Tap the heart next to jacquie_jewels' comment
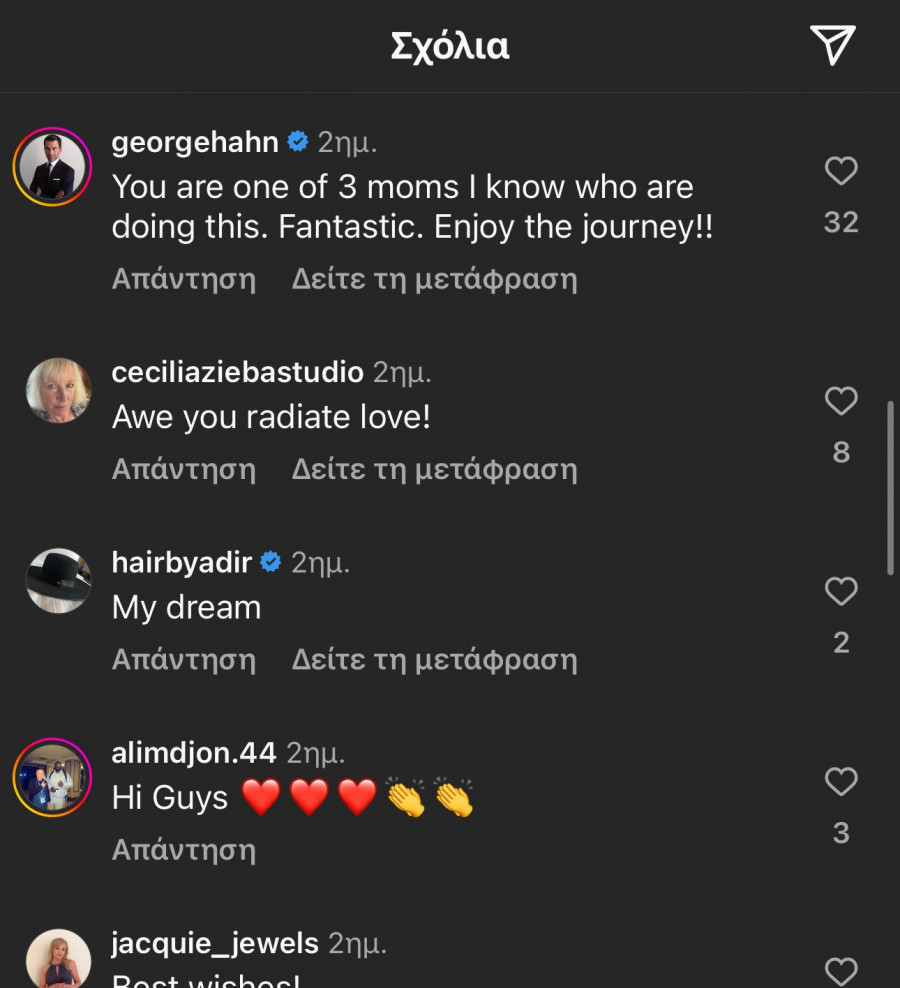Viewport: 900px width, 988px height. click(841, 970)
